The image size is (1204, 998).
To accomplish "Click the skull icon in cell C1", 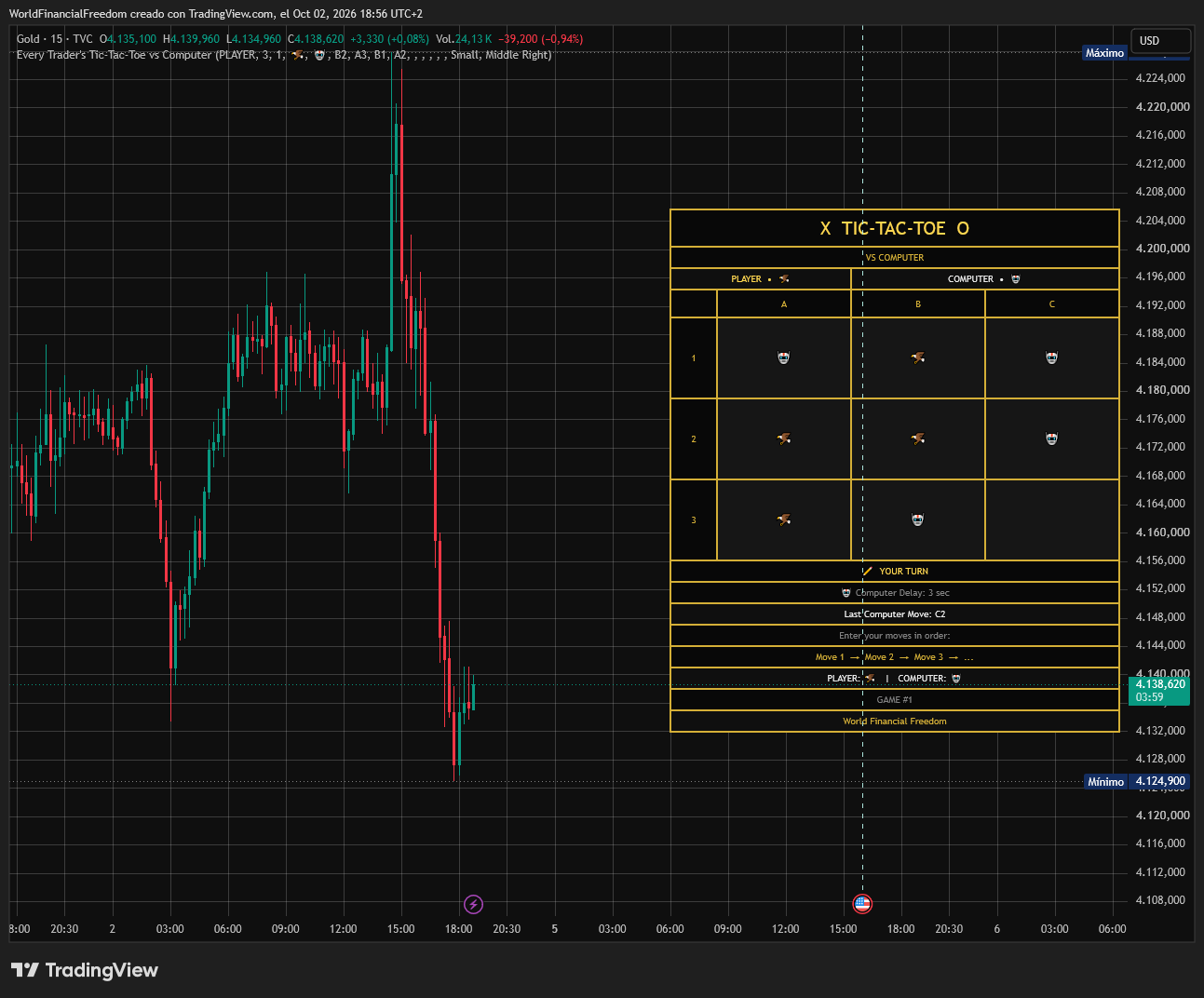I will coord(1051,357).
